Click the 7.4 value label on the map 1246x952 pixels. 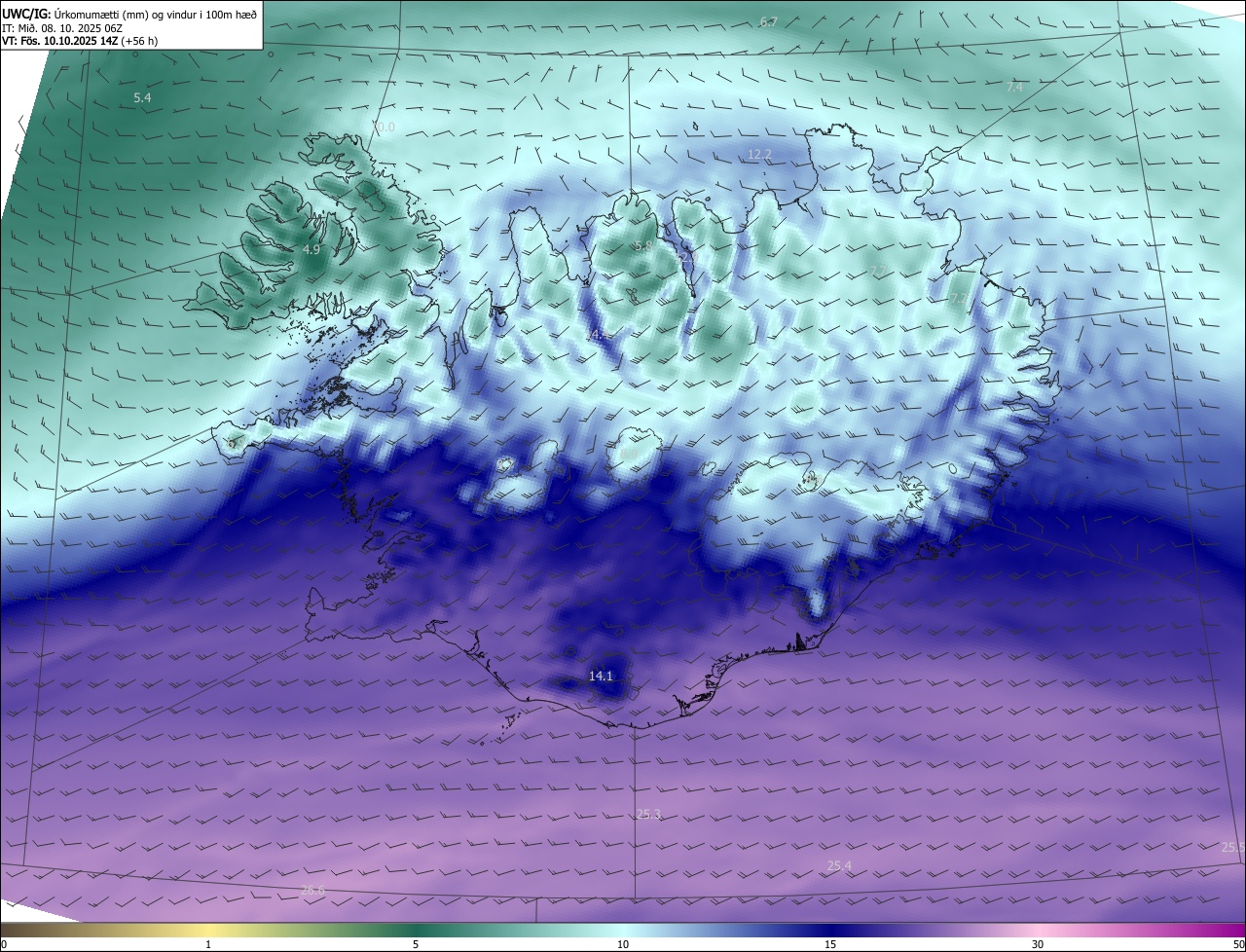click(x=1014, y=88)
